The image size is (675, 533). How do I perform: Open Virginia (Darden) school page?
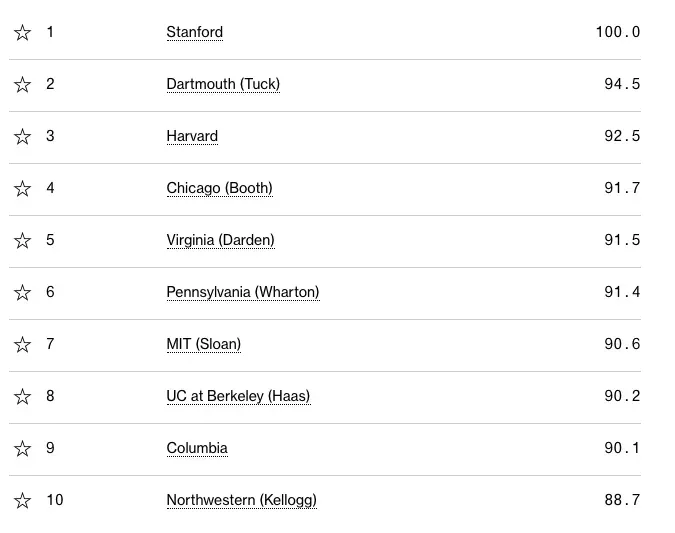click(220, 240)
